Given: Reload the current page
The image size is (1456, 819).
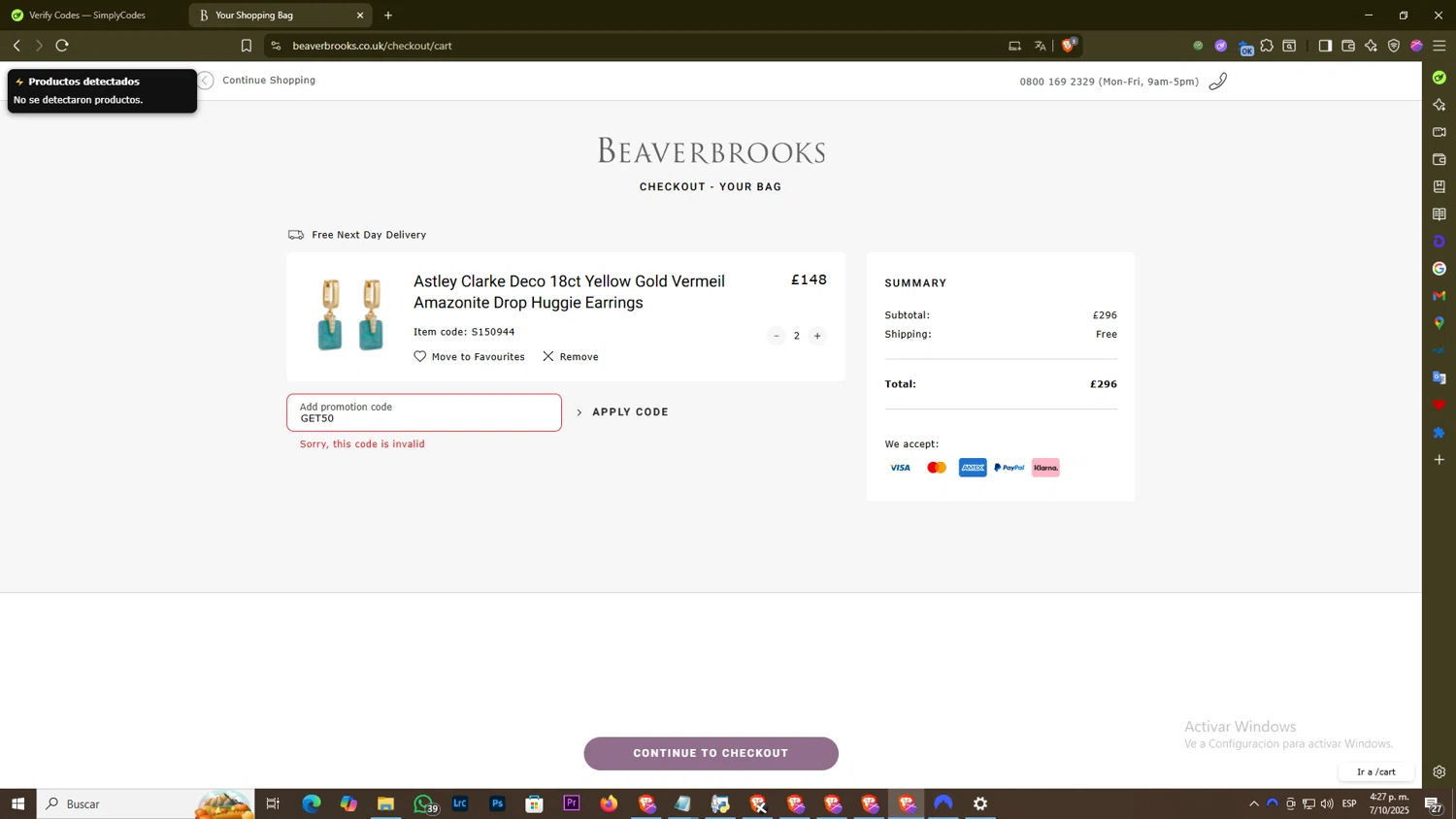Looking at the screenshot, I should 62,46.
